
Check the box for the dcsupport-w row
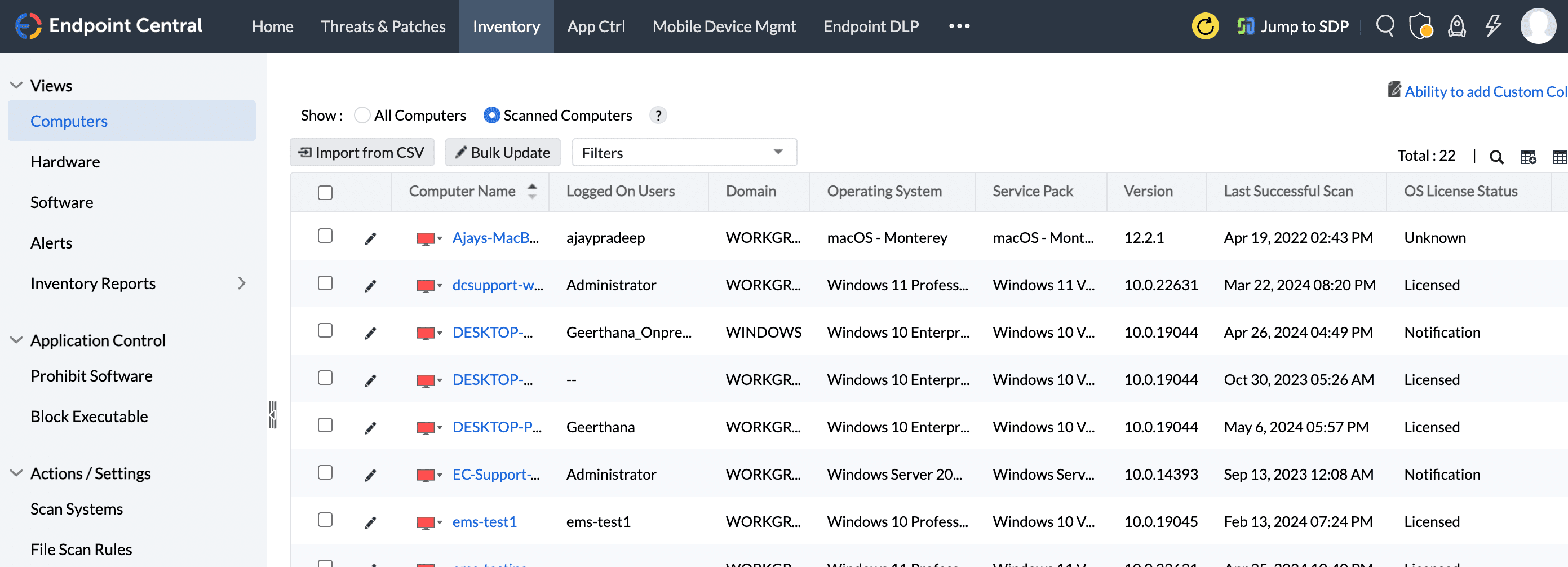click(325, 283)
